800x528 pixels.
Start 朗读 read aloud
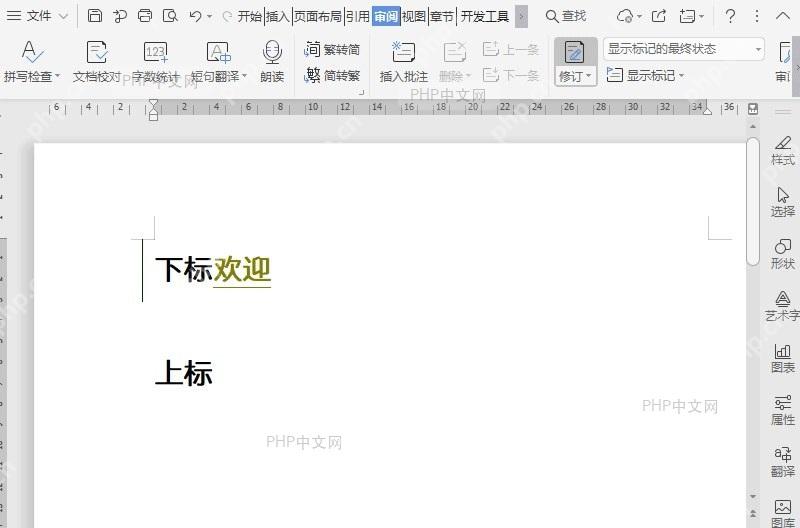[x=272, y=62]
